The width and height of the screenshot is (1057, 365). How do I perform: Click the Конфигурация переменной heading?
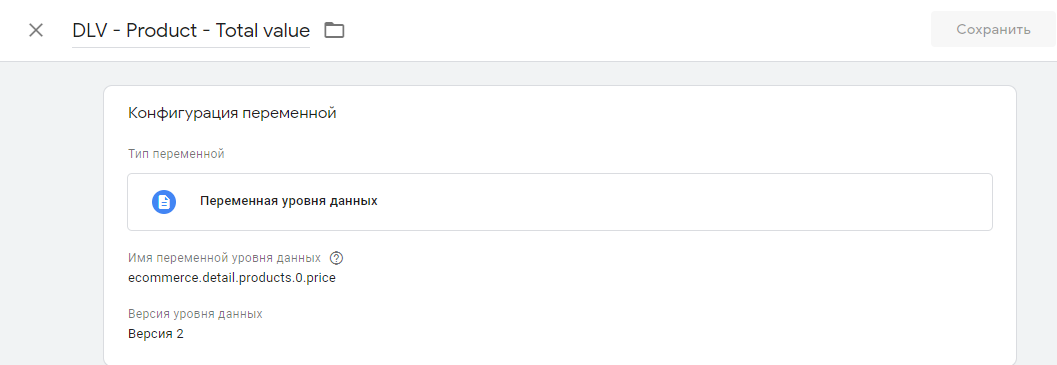tap(232, 113)
